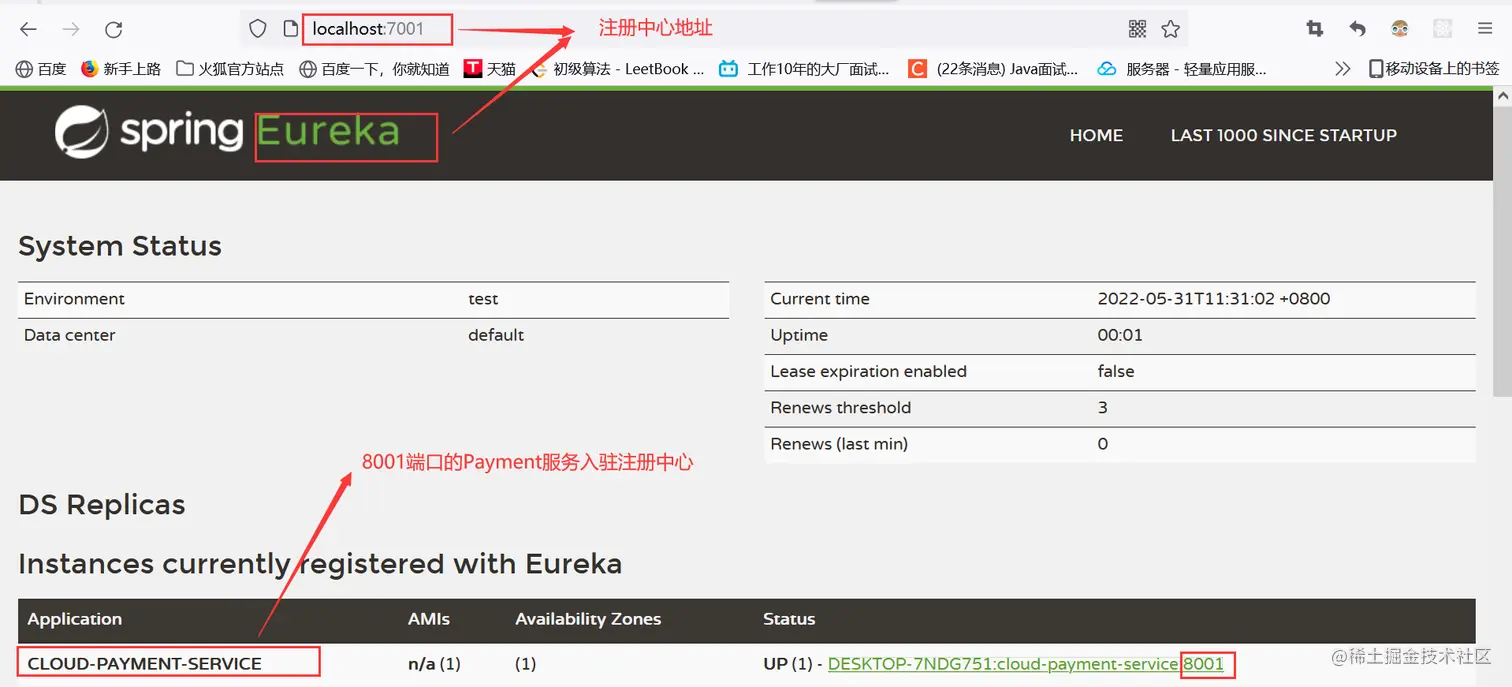Image resolution: width=1512 pixels, height=687 pixels.
Task: Click the Data center value 'default'
Action: coord(496,335)
